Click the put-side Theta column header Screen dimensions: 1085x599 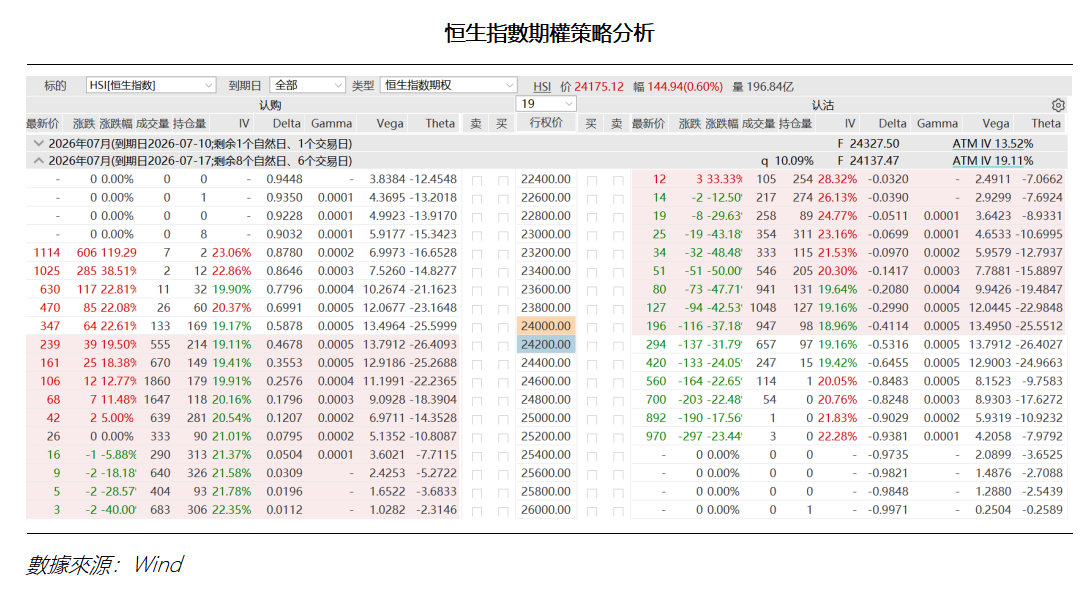tap(1046, 124)
